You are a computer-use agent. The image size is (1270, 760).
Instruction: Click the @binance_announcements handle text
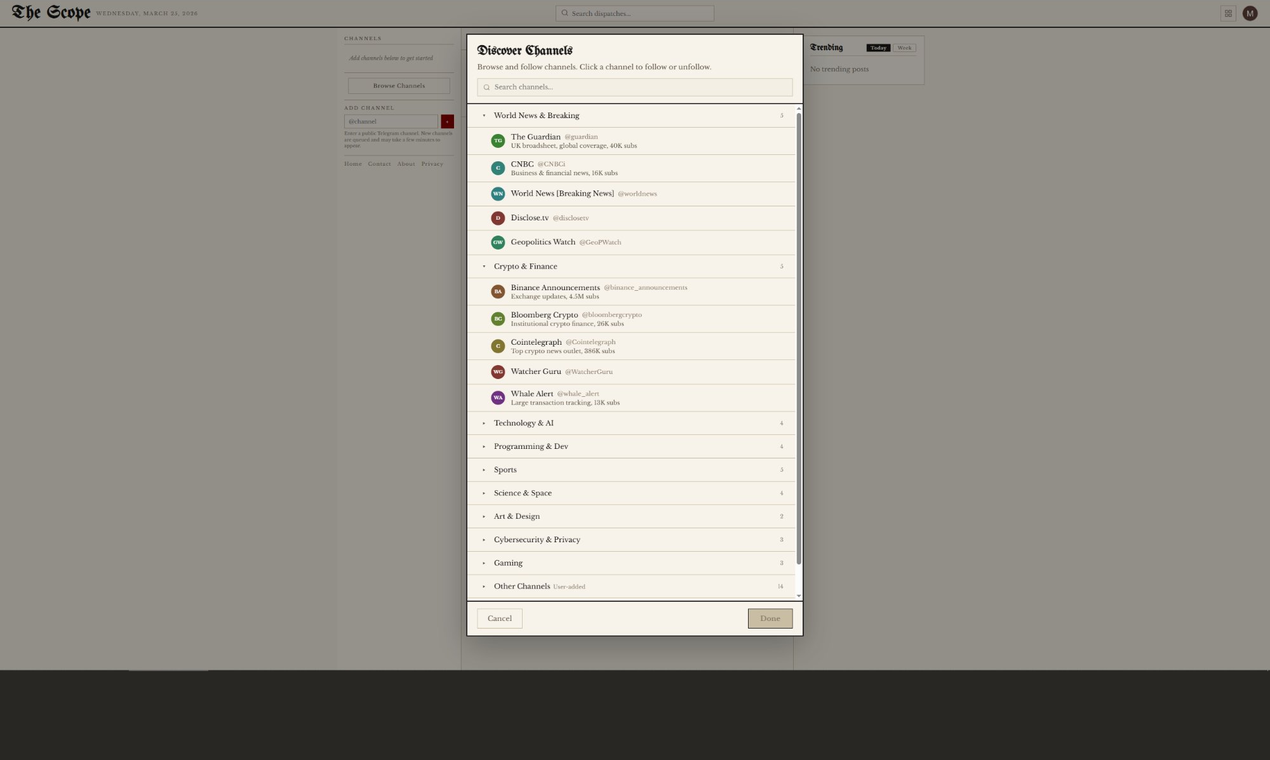click(645, 288)
